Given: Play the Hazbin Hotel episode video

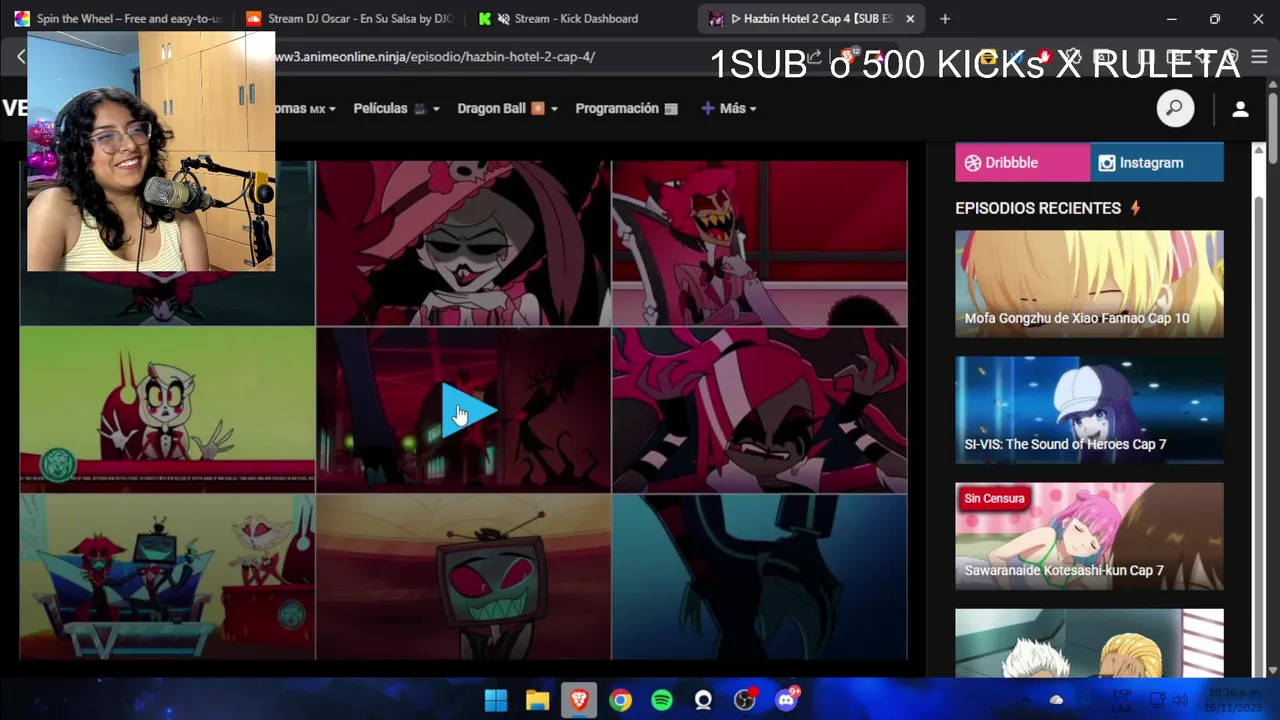Looking at the screenshot, I should click(470, 411).
